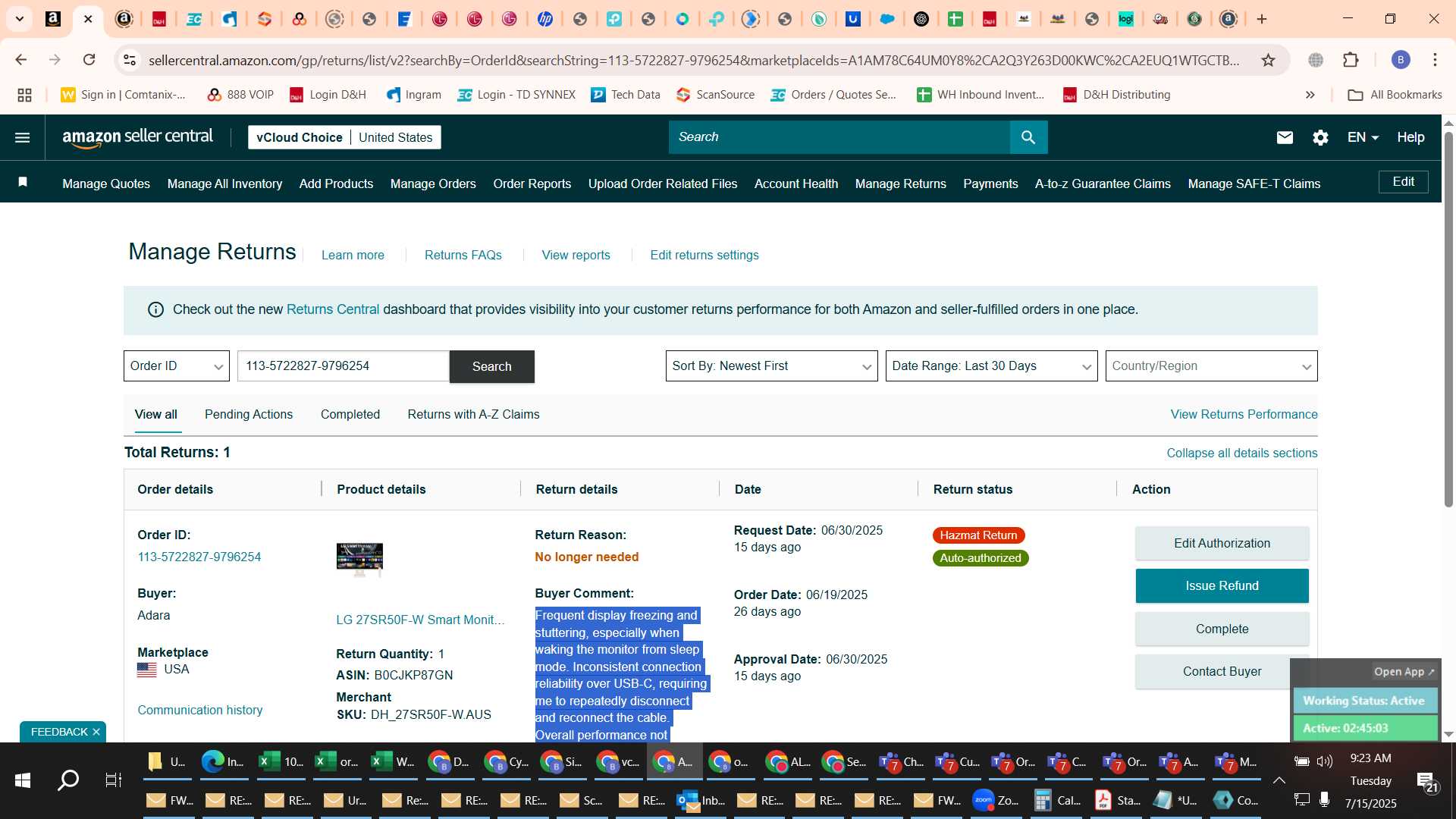Close the current browser tab
Image resolution: width=1456 pixels, height=819 pixels.
tap(88, 19)
